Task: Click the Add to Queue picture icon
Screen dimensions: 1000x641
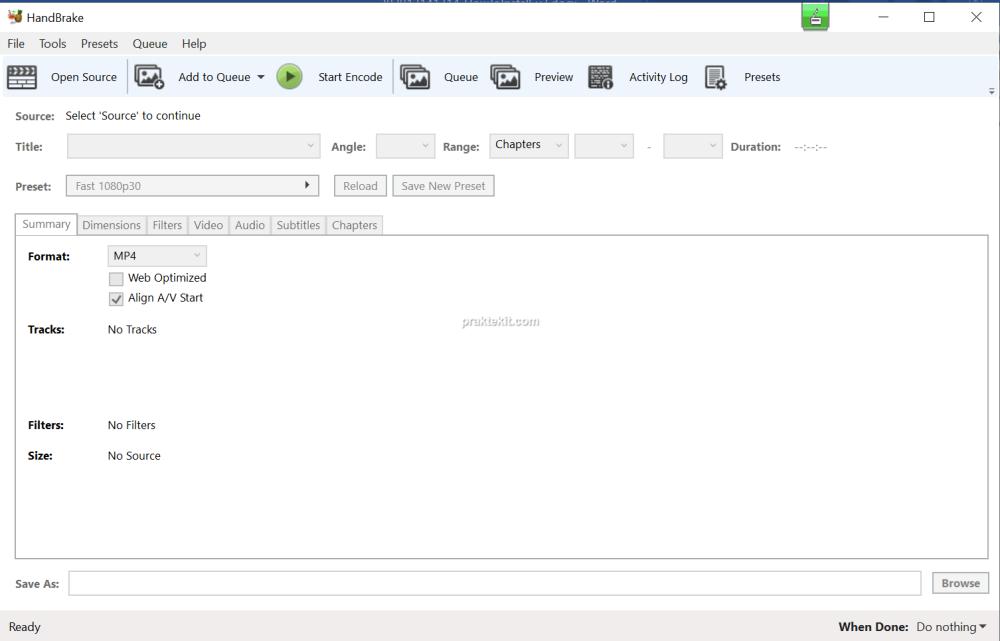Action: 149,77
